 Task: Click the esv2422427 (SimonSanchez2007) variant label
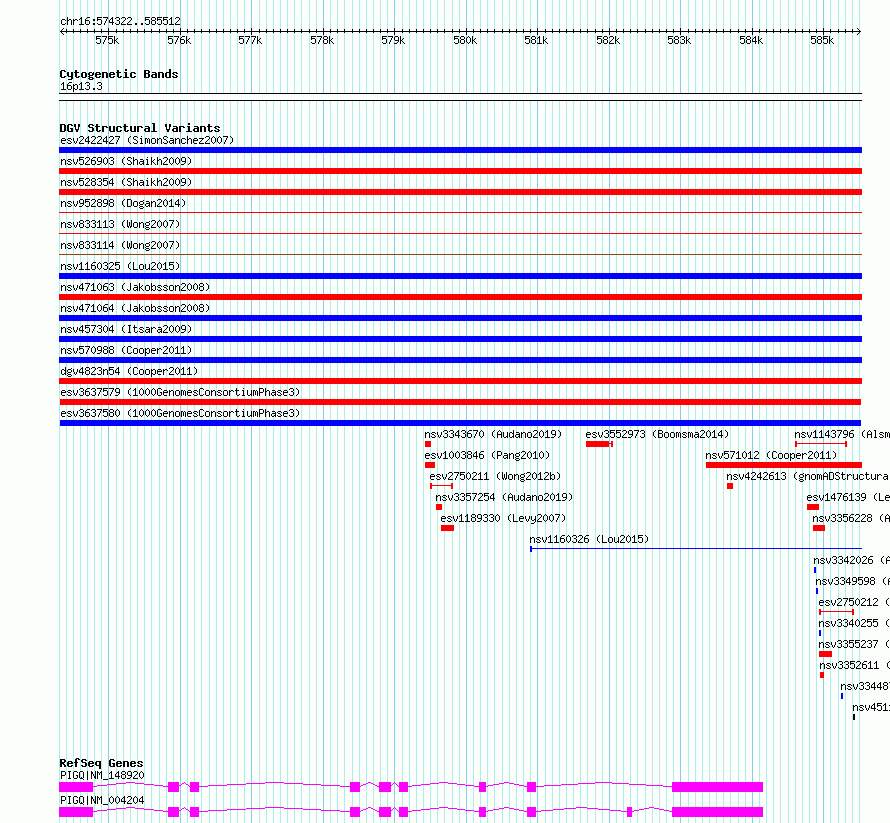pos(147,140)
